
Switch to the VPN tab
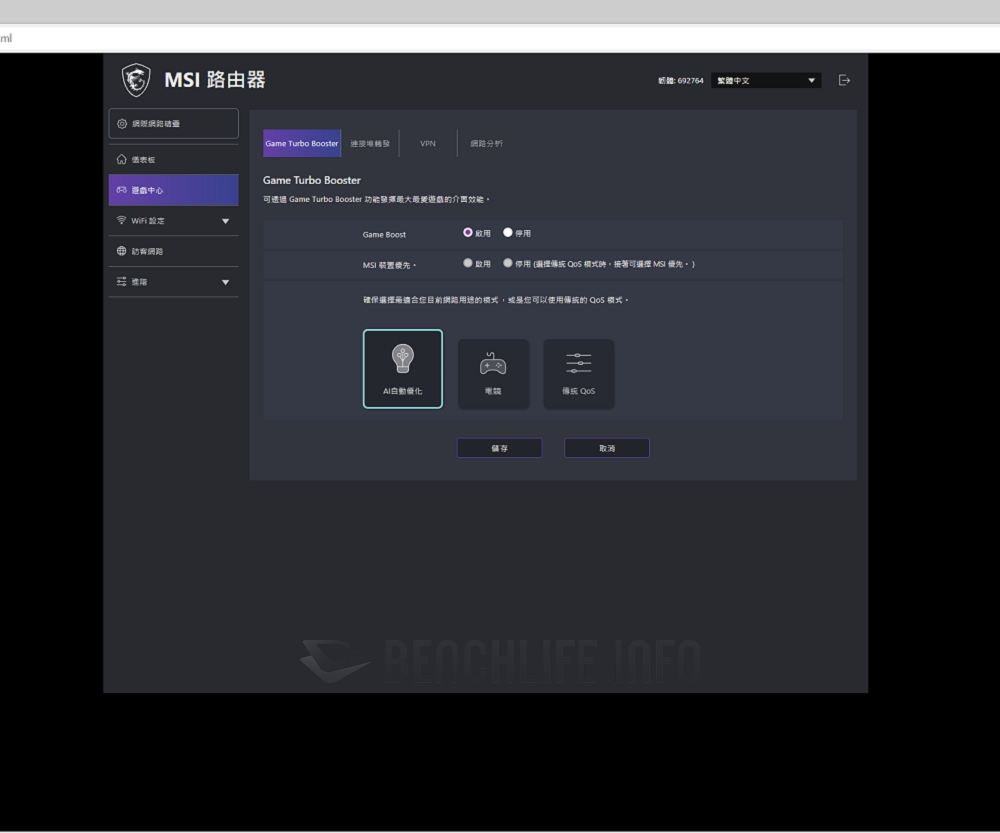pos(428,144)
